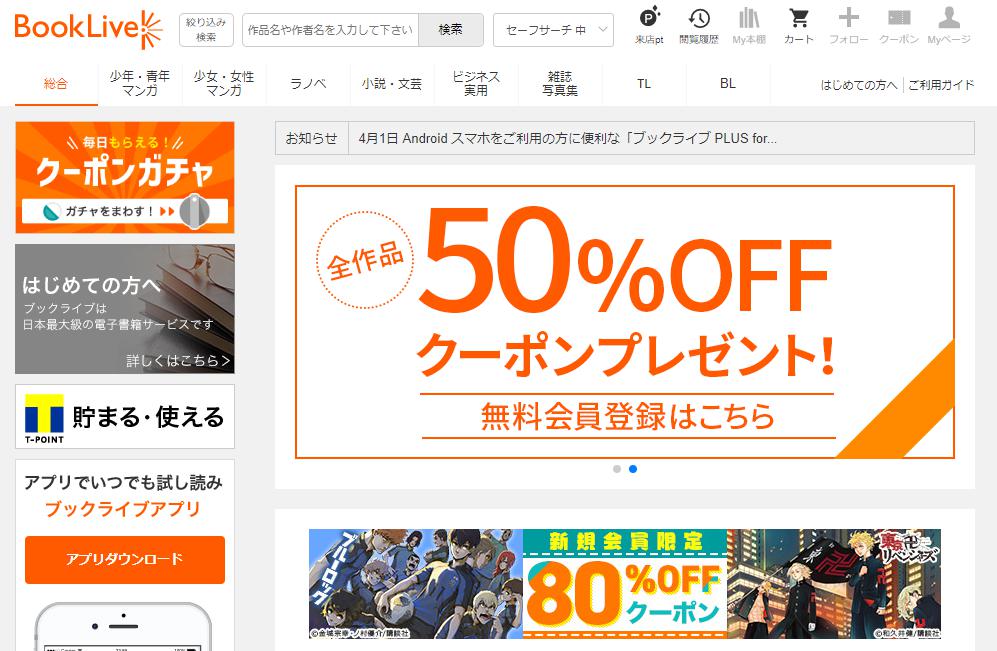Select the second carousel dot indicator
This screenshot has width=997, height=651.
point(633,469)
